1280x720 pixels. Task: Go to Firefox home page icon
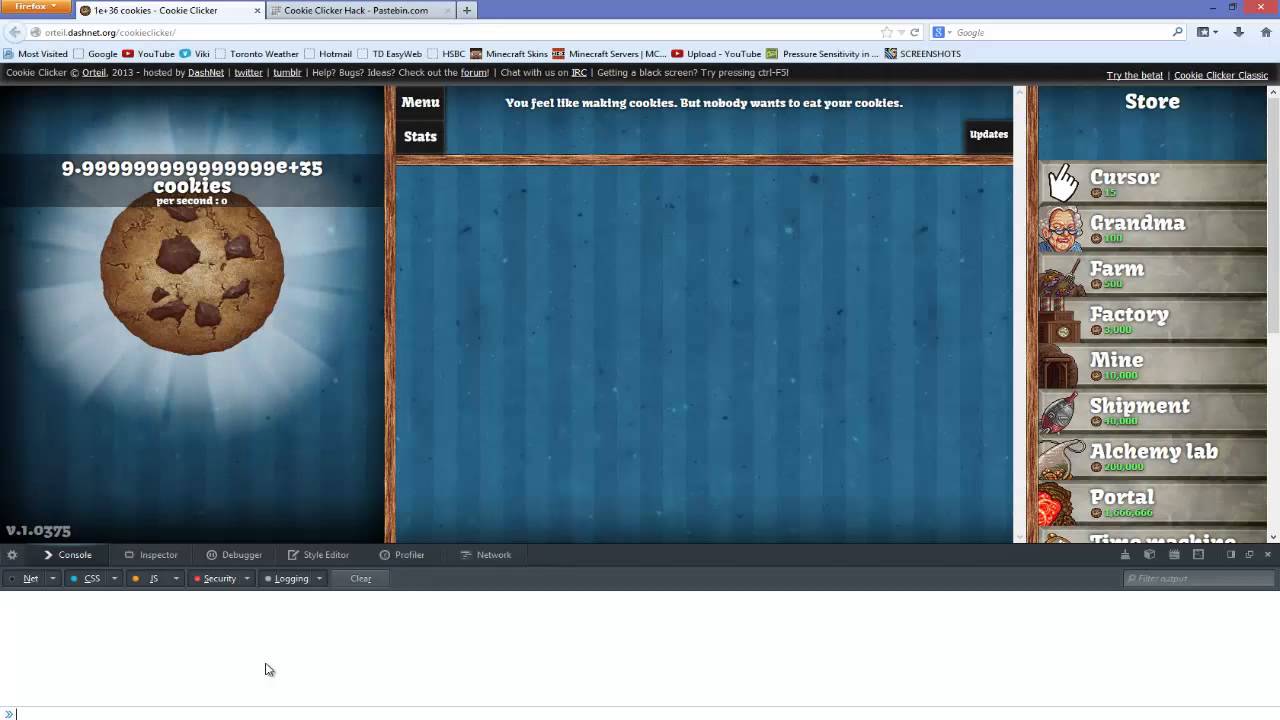pos(1265,32)
